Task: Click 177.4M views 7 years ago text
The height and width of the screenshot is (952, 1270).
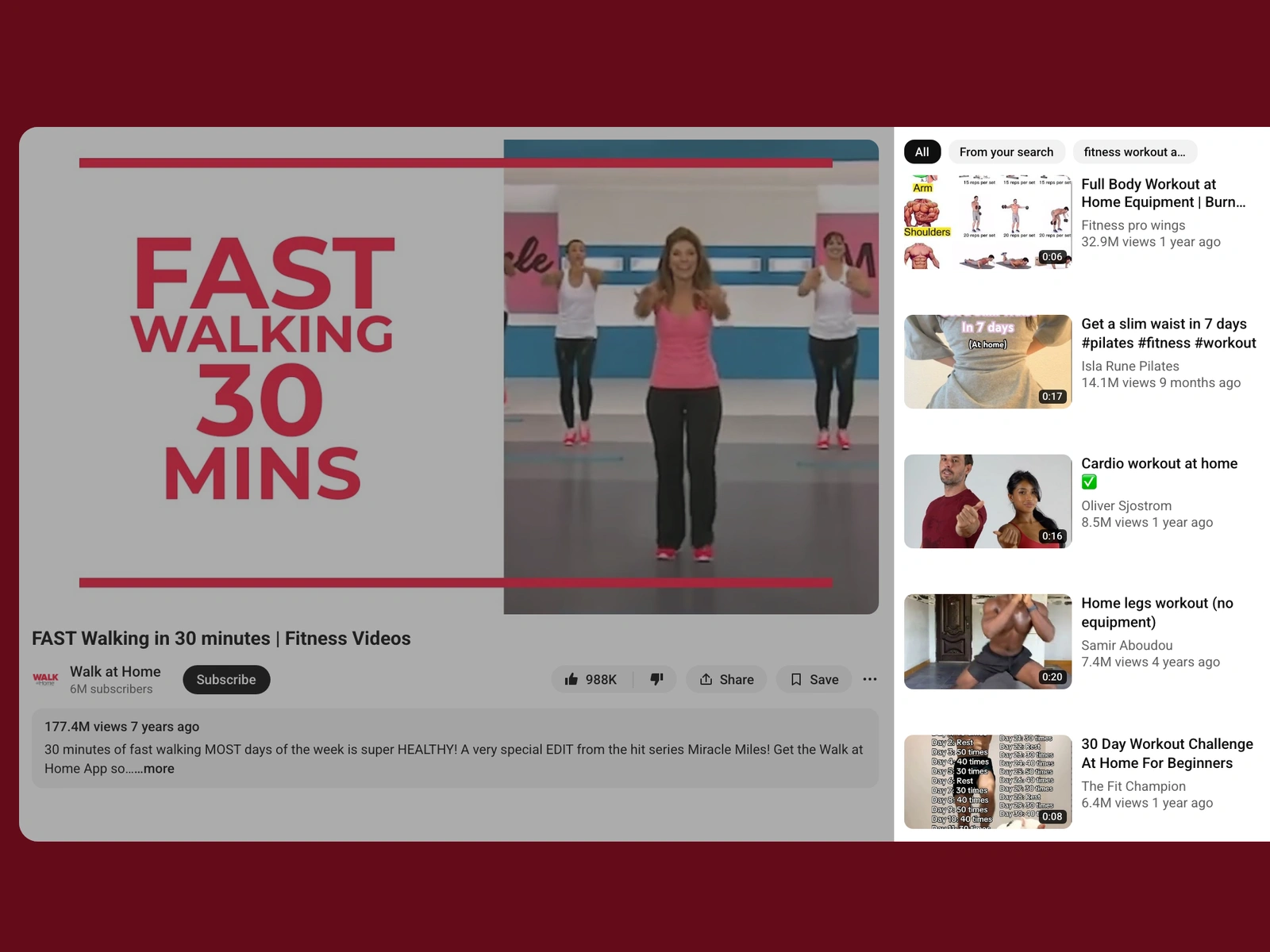Action: [x=121, y=727]
